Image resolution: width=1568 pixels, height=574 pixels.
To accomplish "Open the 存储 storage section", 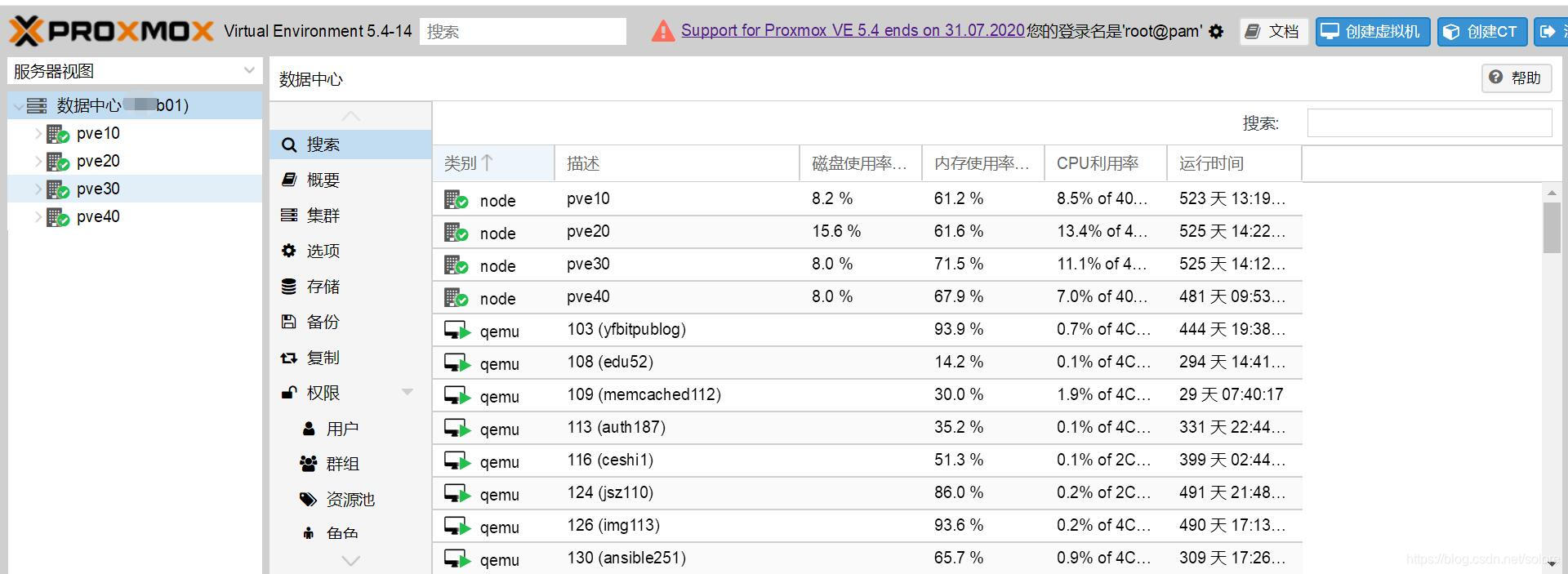I will pos(350,287).
